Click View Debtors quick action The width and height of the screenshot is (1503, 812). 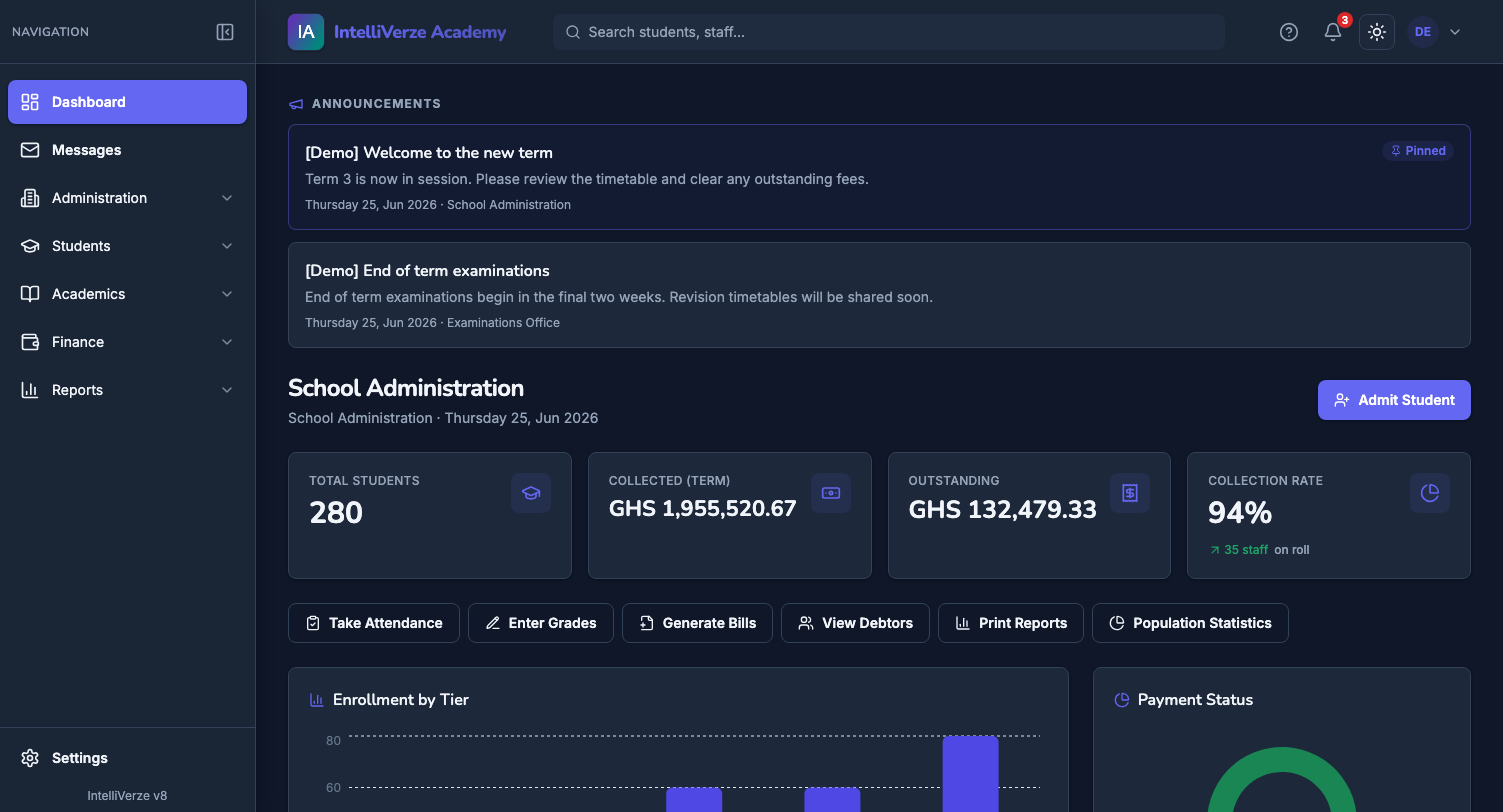(x=855, y=623)
